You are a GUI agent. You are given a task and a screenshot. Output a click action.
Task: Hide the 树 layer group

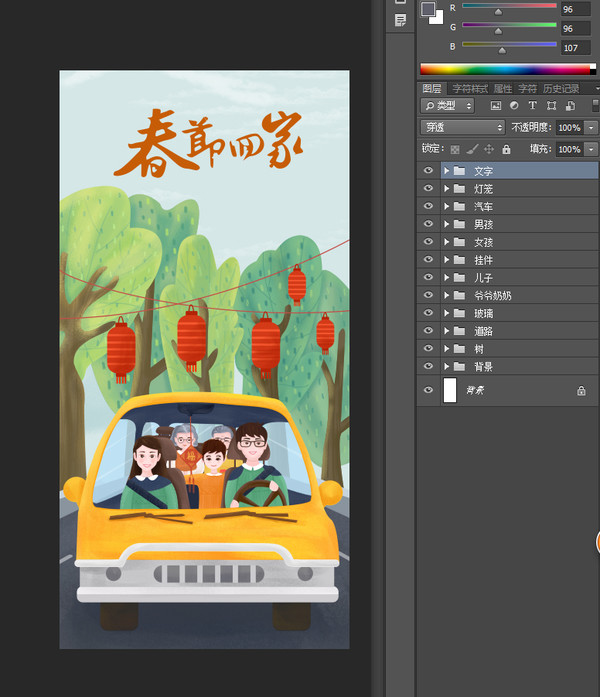click(428, 348)
